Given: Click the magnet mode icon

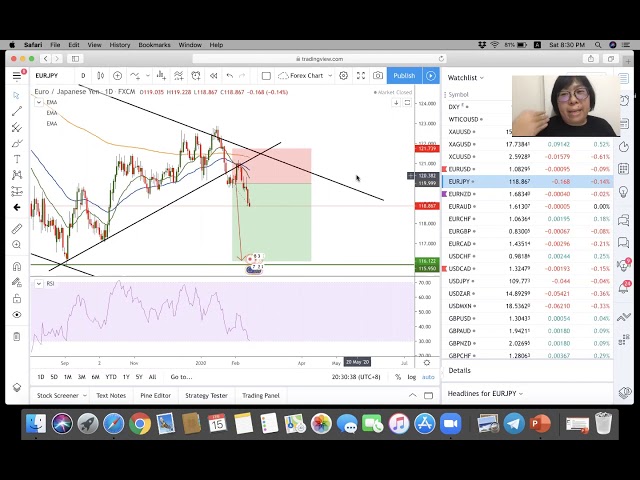Looking at the screenshot, I should click(x=17, y=266).
